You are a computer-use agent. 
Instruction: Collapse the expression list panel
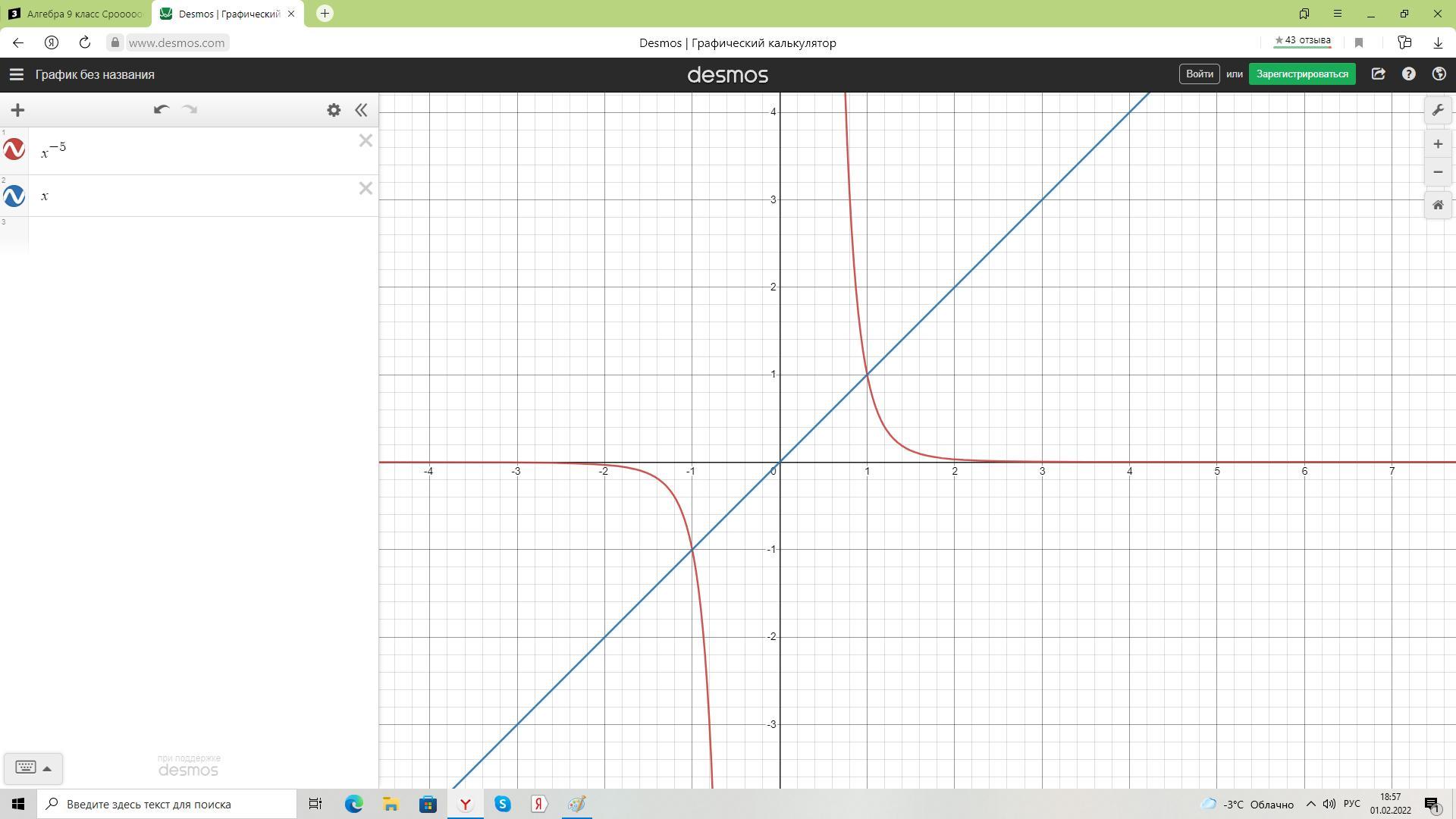click(361, 110)
